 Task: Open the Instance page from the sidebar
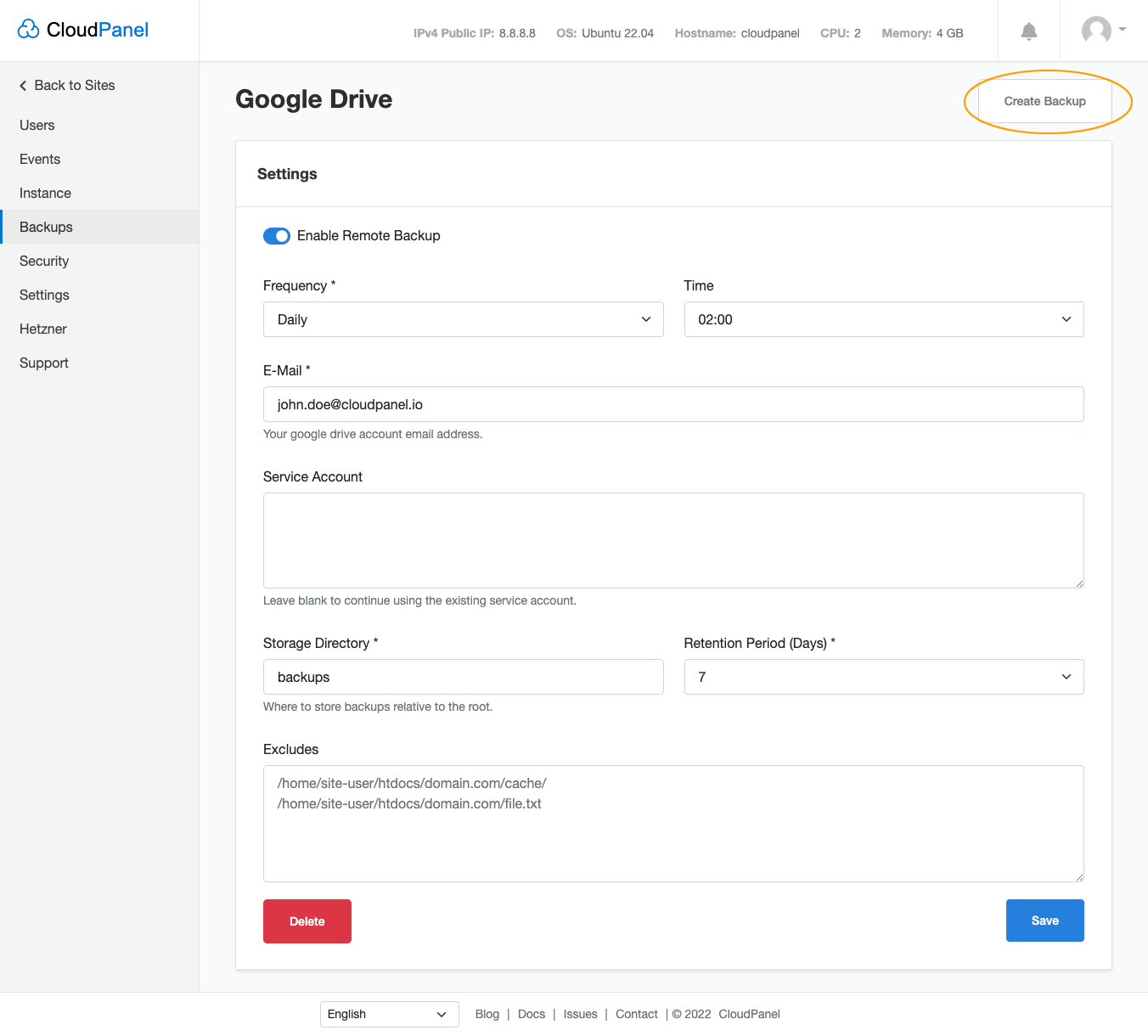click(x=45, y=193)
